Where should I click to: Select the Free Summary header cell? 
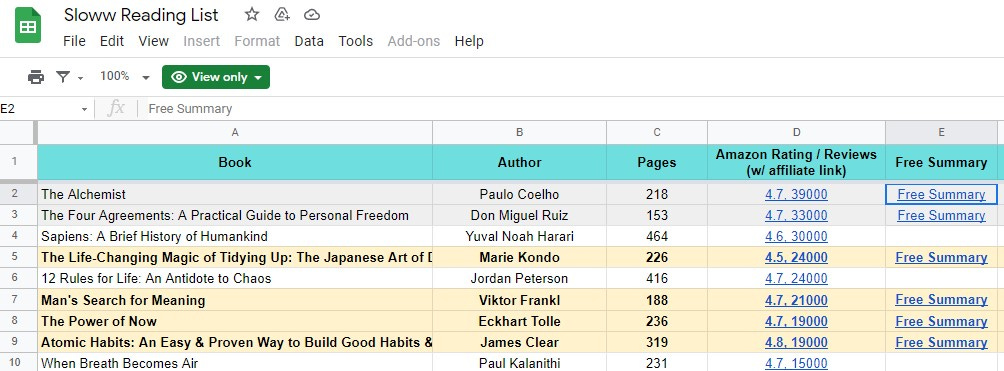point(941,162)
